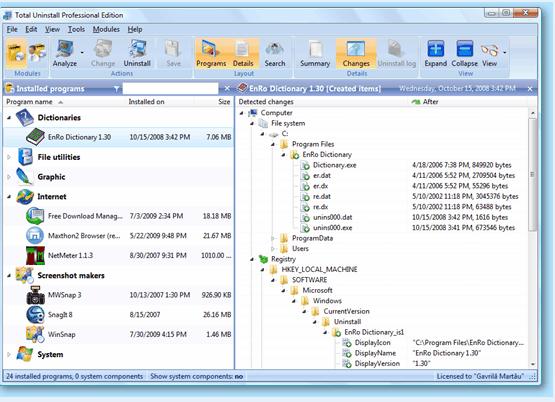Click the program search input field
Image resolution: width=555 pixels, height=402 pixels.
[x=170, y=88]
